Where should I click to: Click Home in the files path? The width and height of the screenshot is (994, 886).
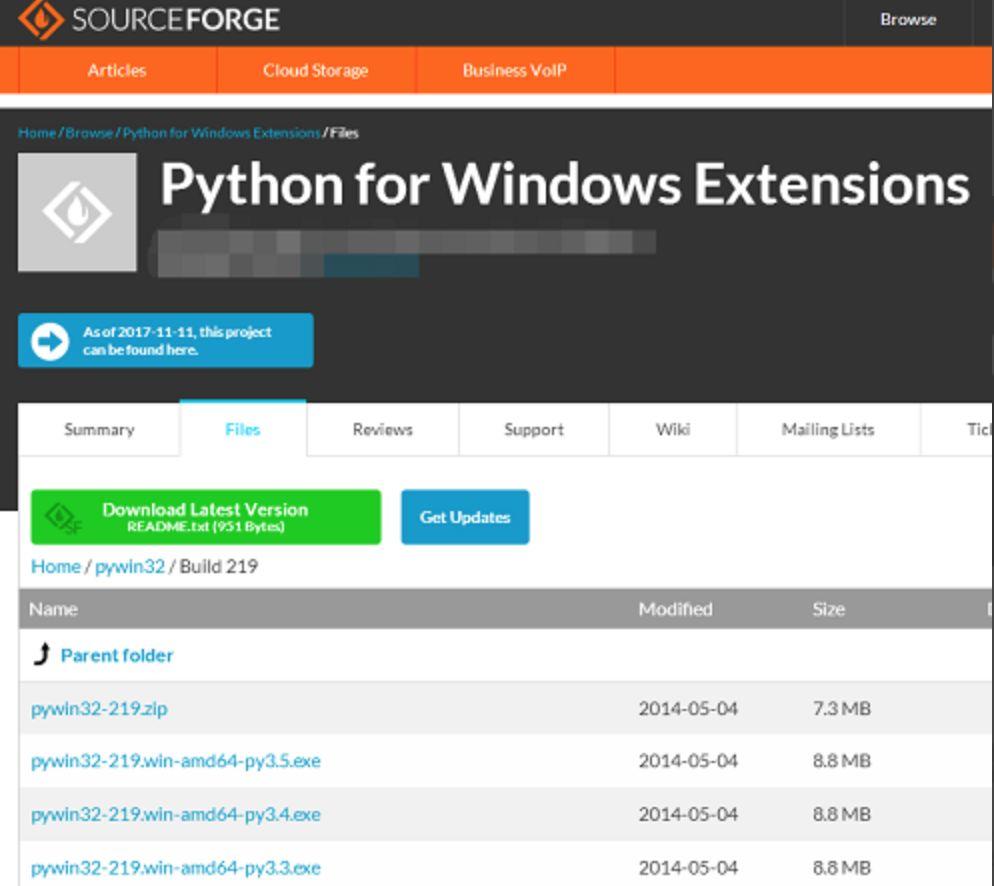point(56,567)
